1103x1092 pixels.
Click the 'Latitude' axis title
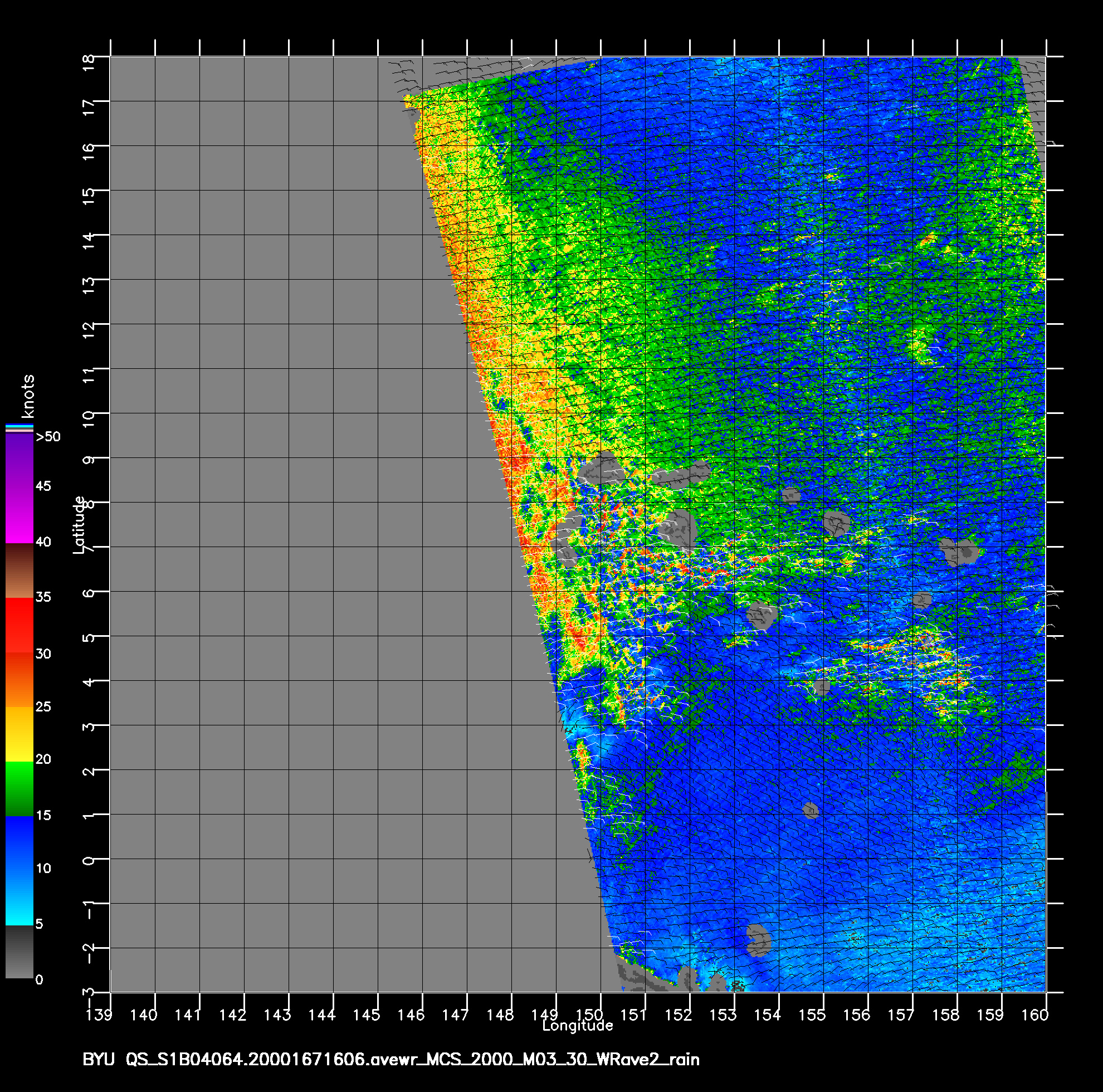point(79,525)
